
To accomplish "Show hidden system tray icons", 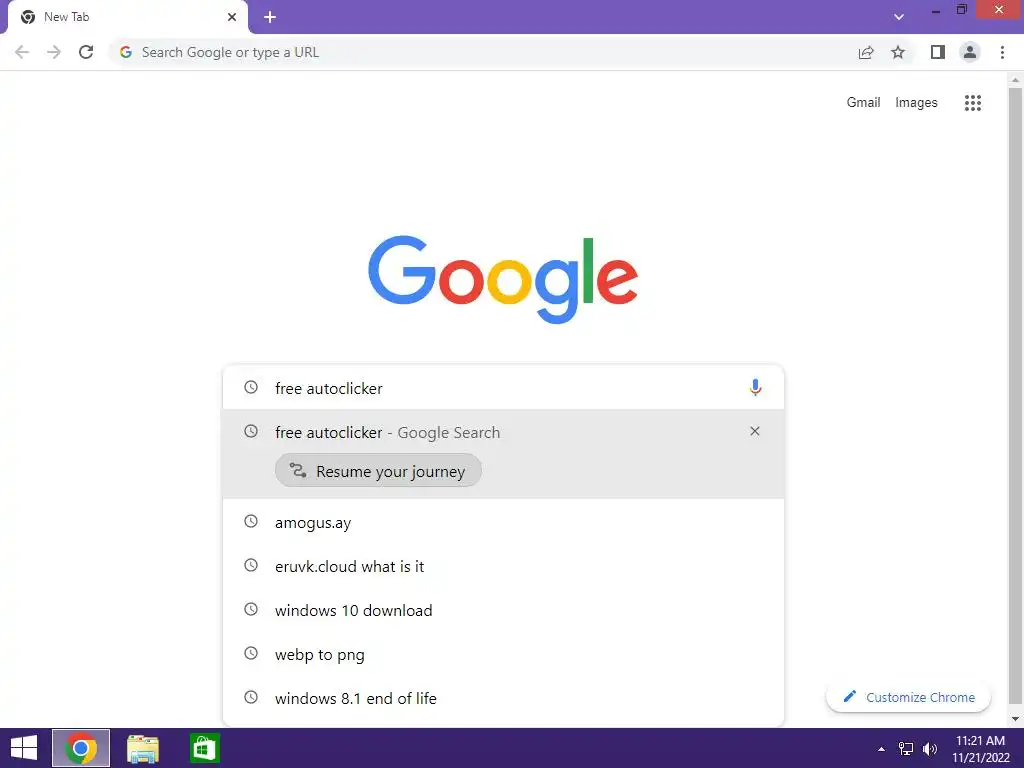I will click(x=881, y=749).
